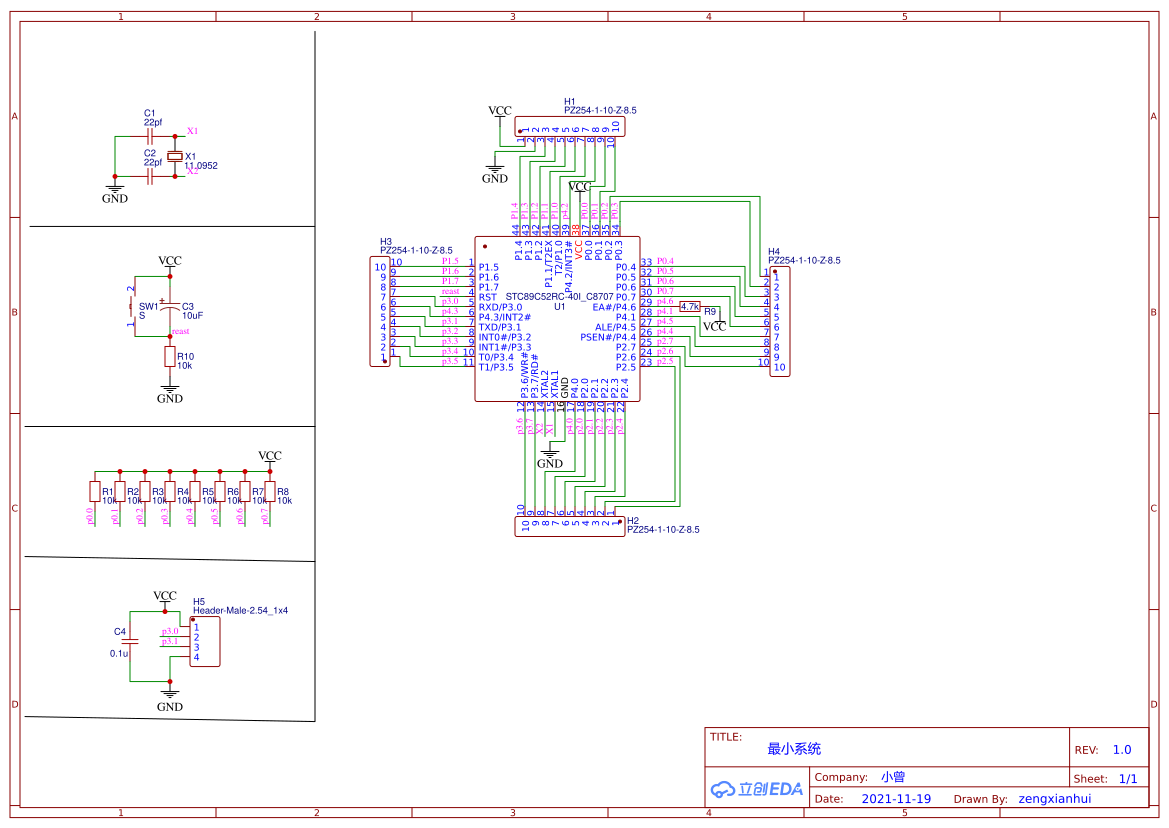The height and width of the screenshot is (828, 1169).
Task: Select capacitor C1 22pf symbol
Action: click(150, 136)
